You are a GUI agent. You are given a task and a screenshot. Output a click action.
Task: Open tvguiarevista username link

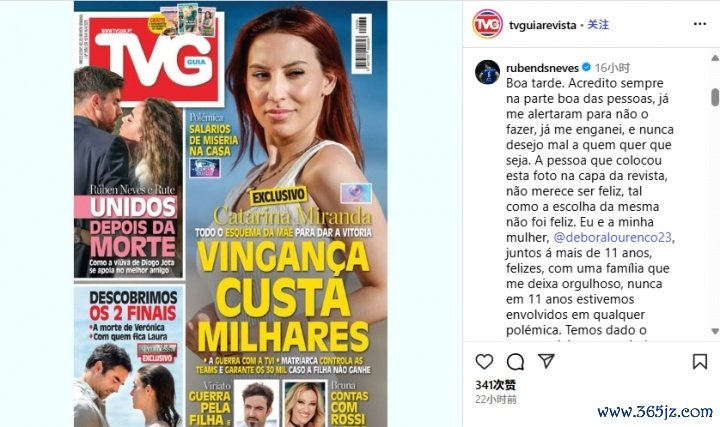542,25
